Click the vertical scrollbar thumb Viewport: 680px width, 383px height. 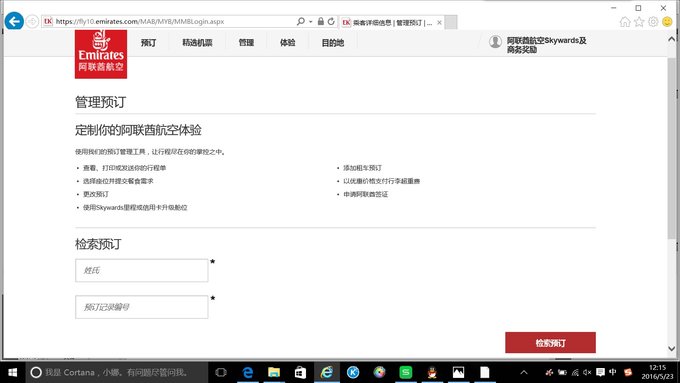tap(672, 147)
